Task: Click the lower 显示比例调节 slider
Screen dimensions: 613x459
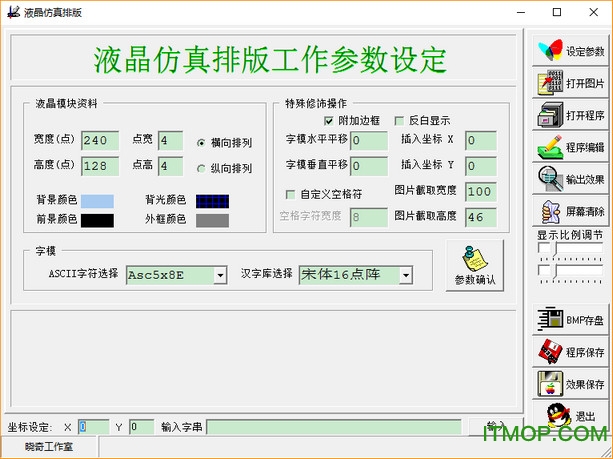Action: 570,271
